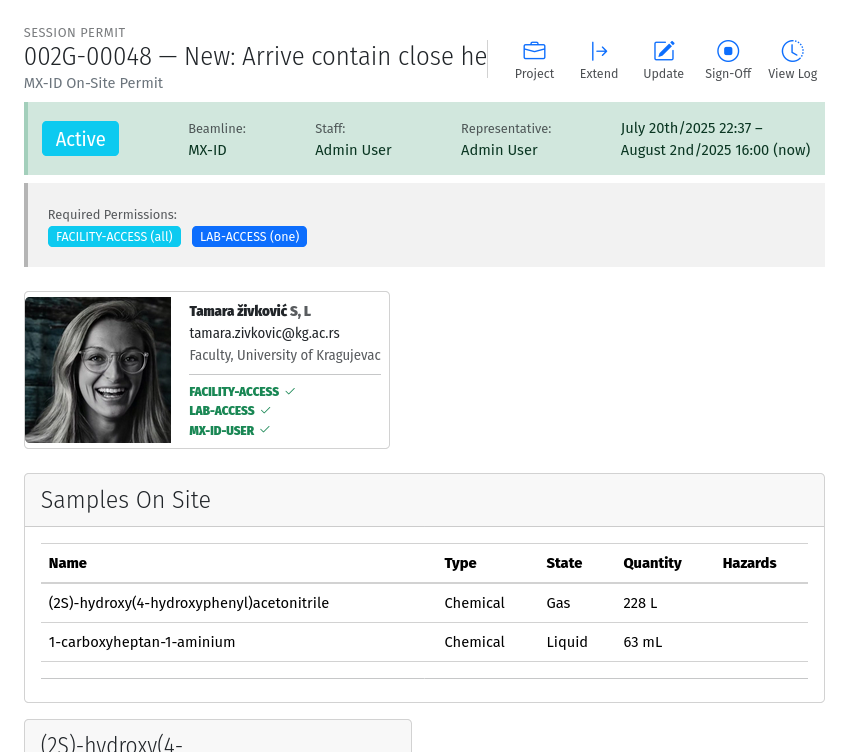849x752 pixels.
Task: Click the name Tamara Živković
Action: [238, 311]
